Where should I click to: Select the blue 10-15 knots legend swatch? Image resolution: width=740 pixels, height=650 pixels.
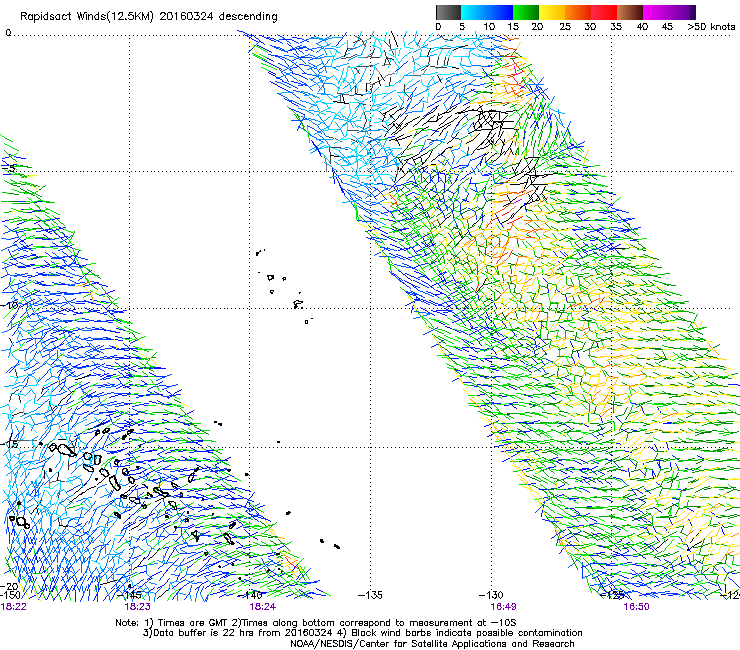click(500, 12)
